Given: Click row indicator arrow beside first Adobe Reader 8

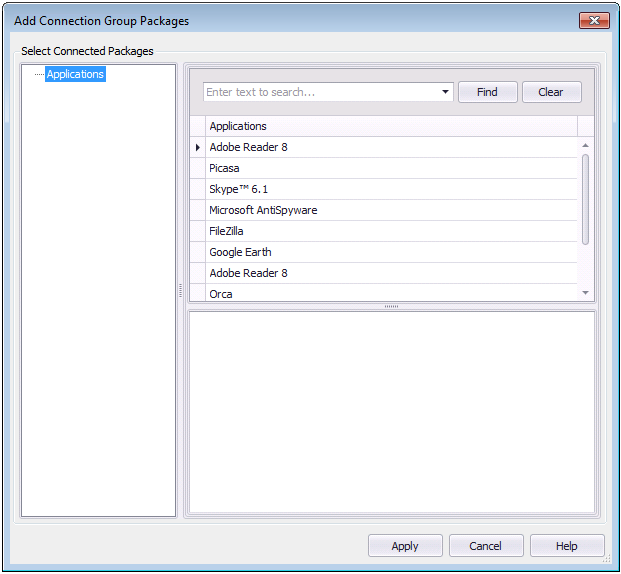Looking at the screenshot, I should (x=197, y=148).
